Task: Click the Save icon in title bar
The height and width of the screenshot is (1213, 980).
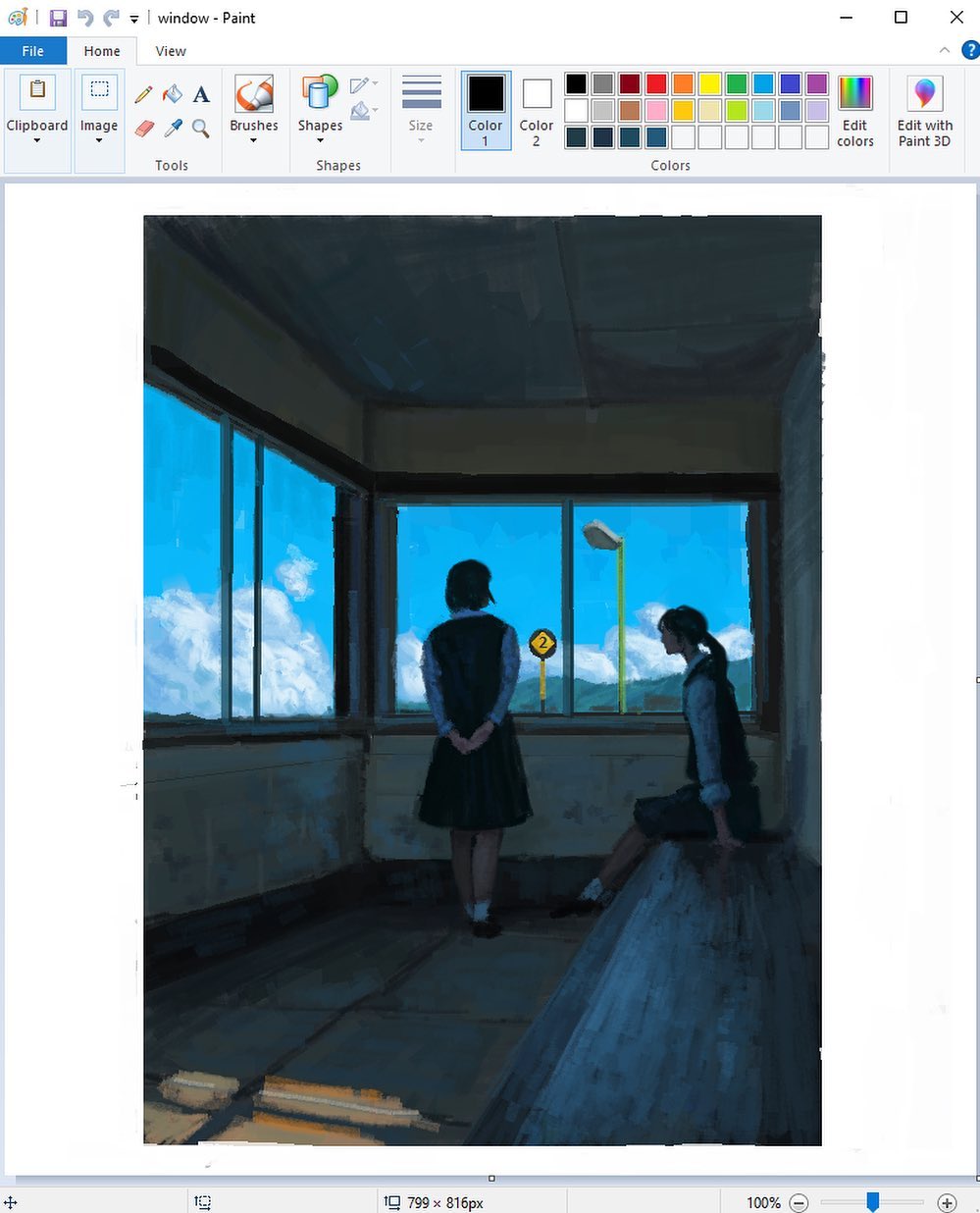Action: pyautogui.click(x=58, y=18)
